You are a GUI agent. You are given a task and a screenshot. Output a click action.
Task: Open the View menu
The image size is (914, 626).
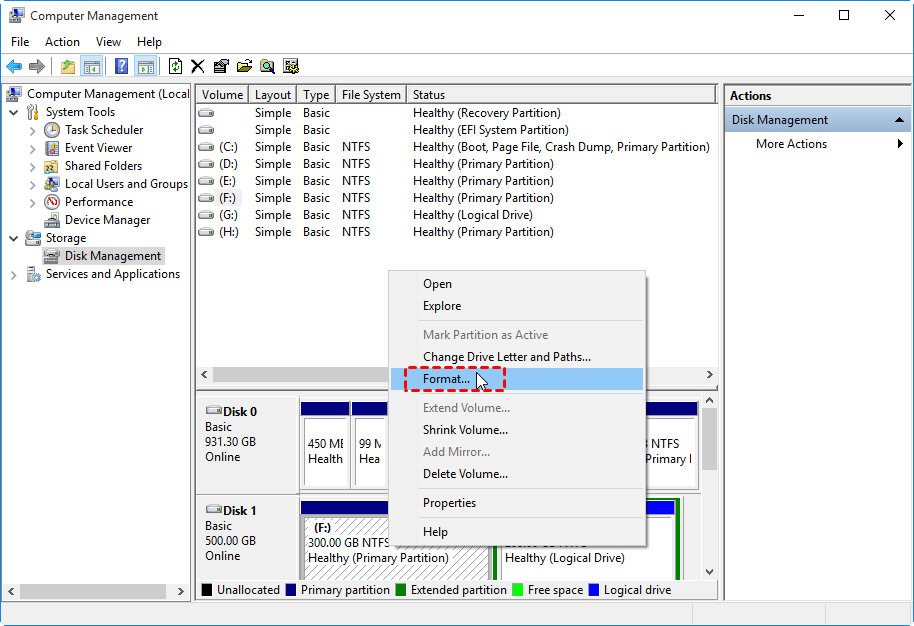pyautogui.click(x=108, y=42)
